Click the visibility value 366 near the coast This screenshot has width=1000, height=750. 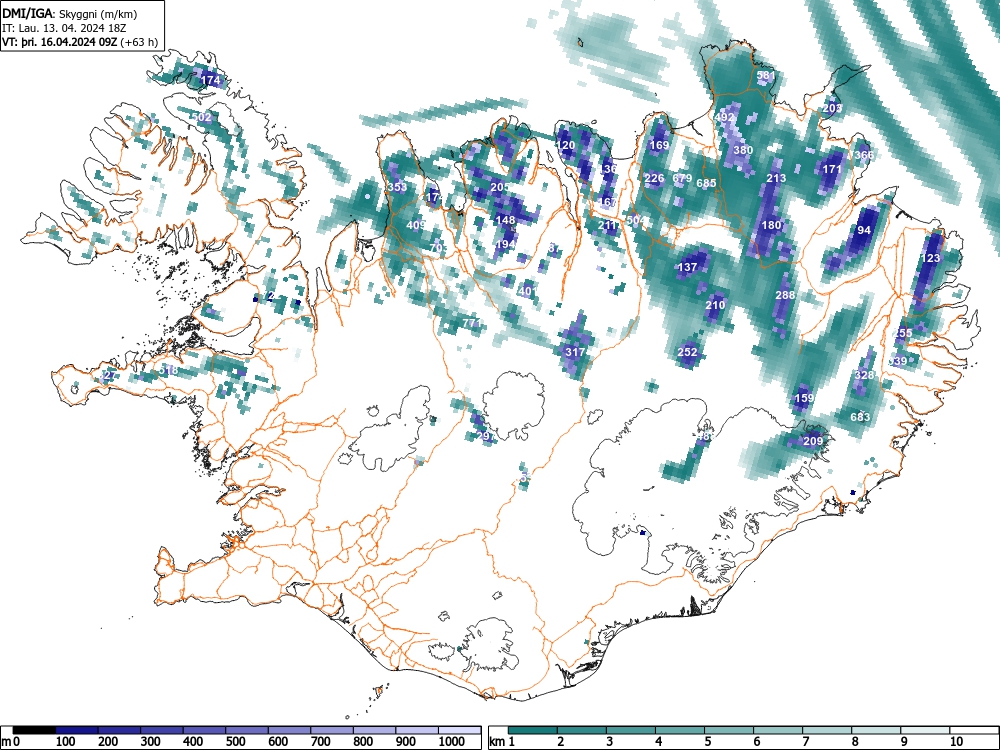point(864,155)
